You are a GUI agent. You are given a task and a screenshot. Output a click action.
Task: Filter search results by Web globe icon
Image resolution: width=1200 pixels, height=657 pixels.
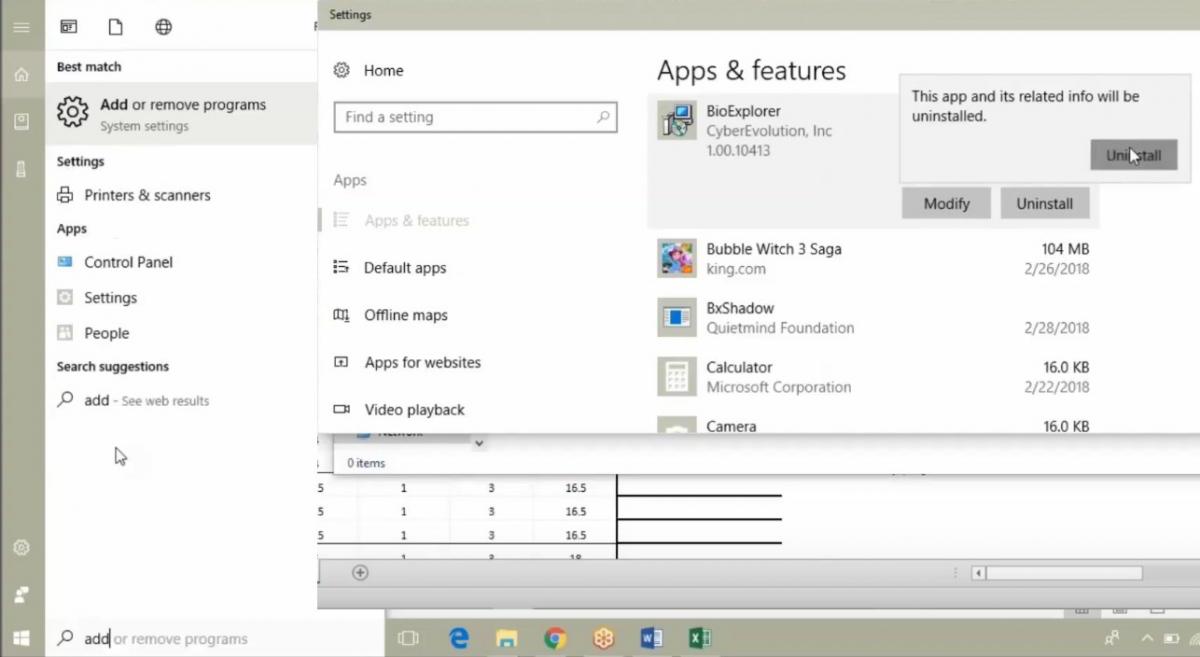(164, 27)
